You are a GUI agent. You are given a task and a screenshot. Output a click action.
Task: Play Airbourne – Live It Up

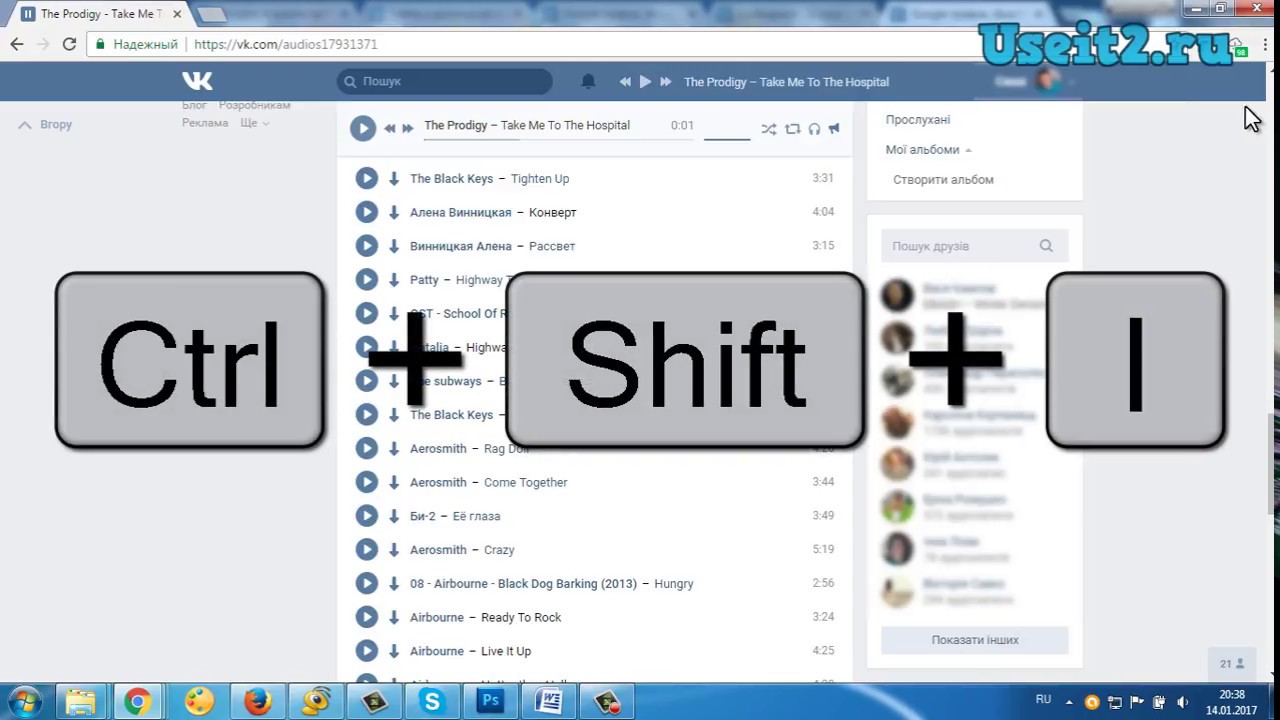click(366, 651)
